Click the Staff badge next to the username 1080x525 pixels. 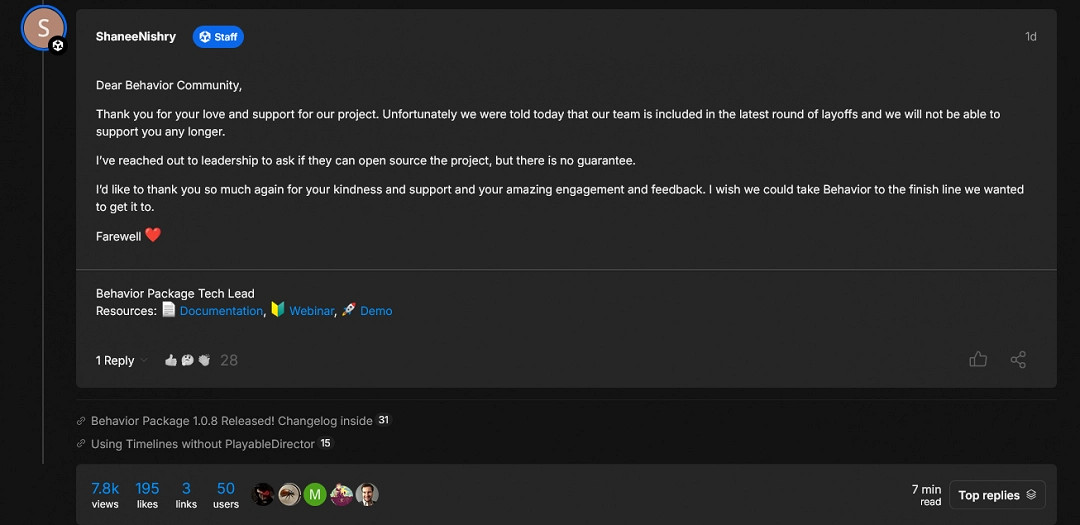click(x=218, y=37)
